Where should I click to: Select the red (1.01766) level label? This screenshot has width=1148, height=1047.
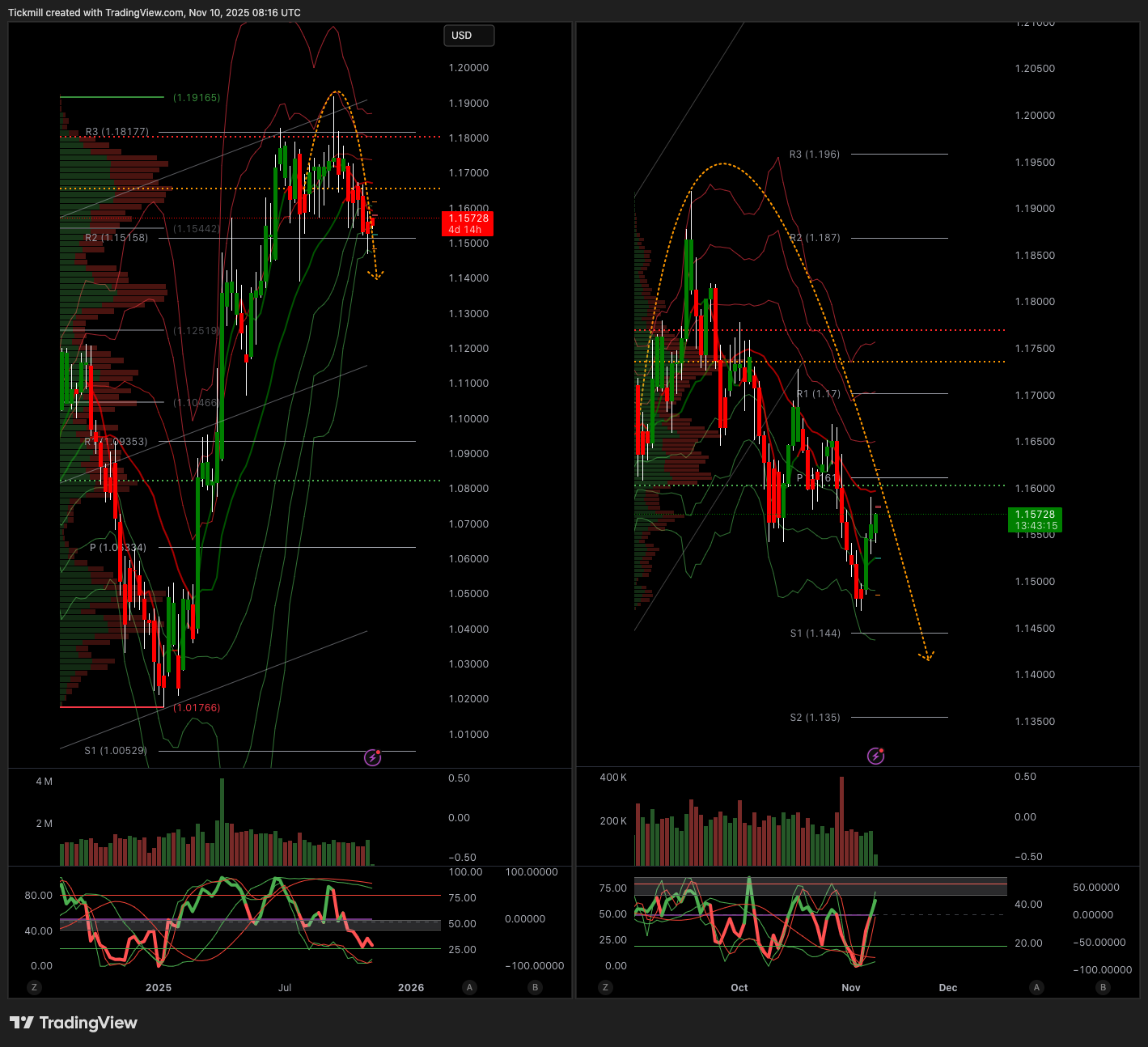197,707
